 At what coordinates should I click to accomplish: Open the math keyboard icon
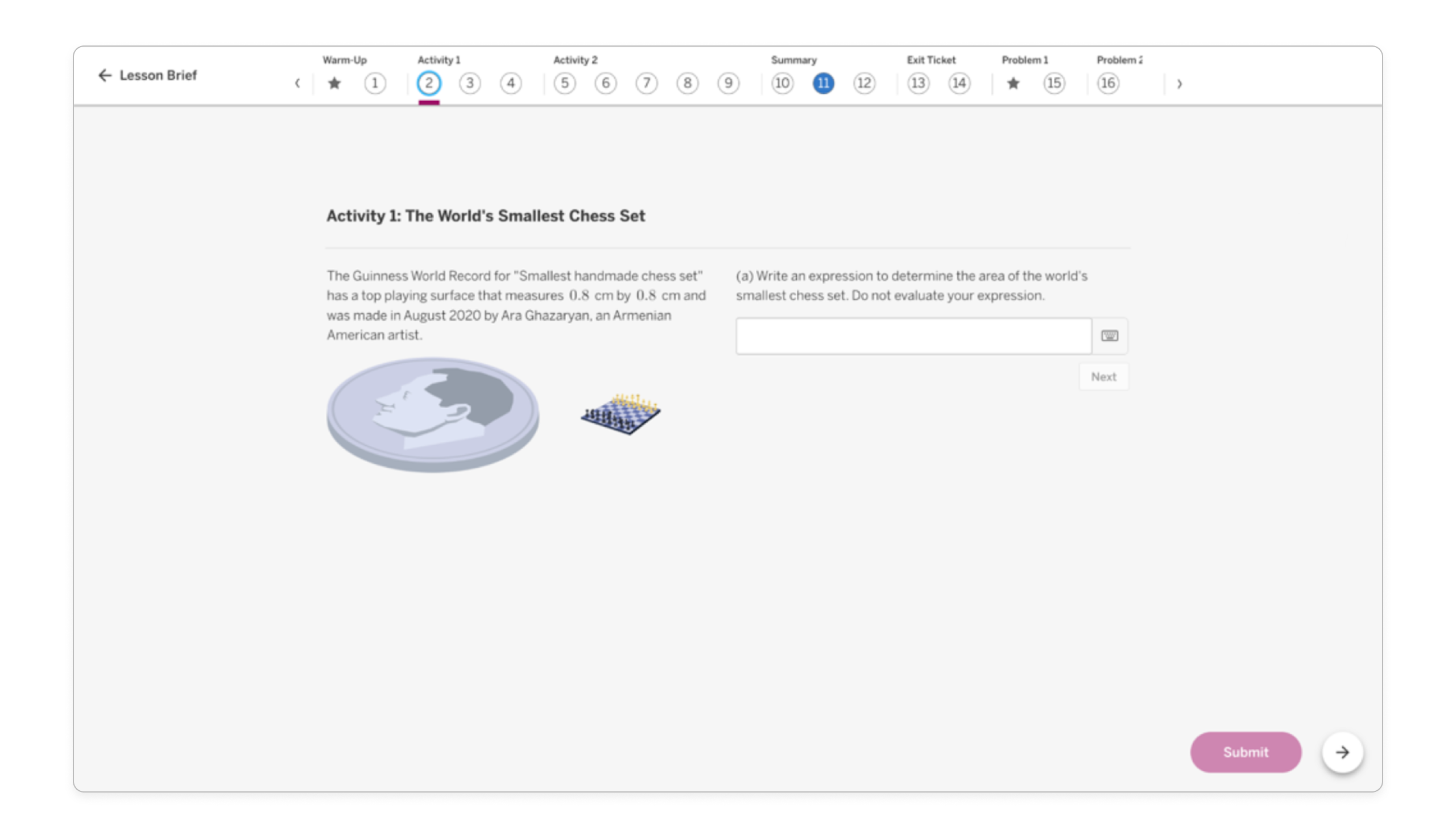coord(1110,336)
